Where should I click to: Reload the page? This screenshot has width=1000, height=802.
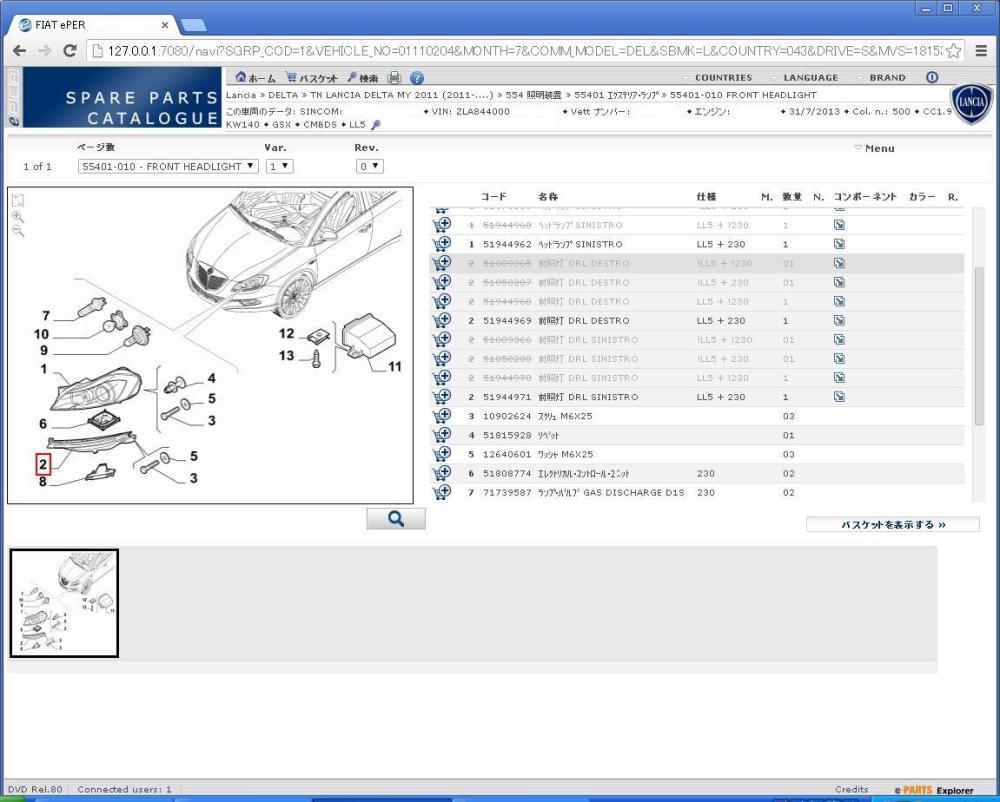pos(70,50)
